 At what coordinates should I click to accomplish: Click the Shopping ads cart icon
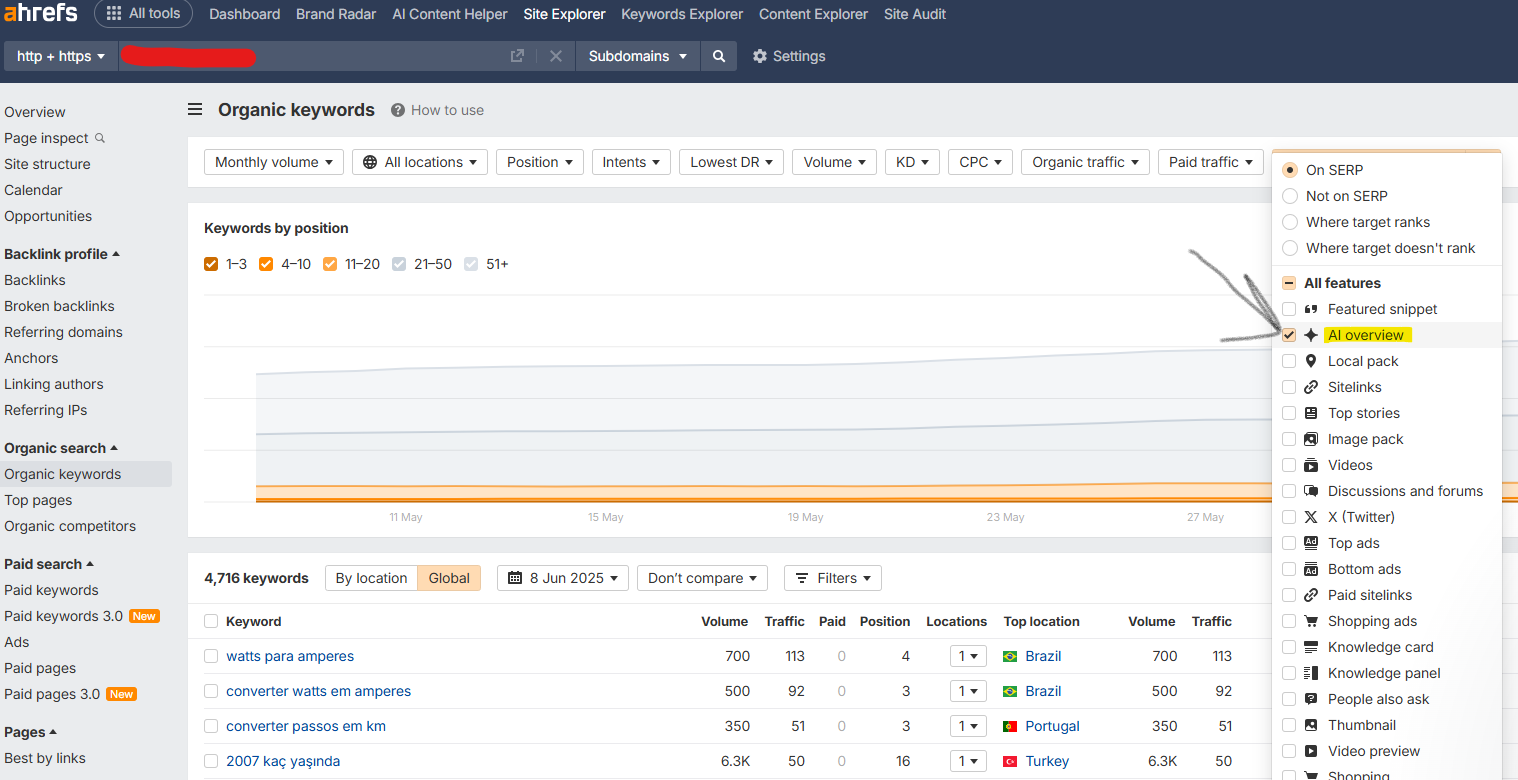1311,621
